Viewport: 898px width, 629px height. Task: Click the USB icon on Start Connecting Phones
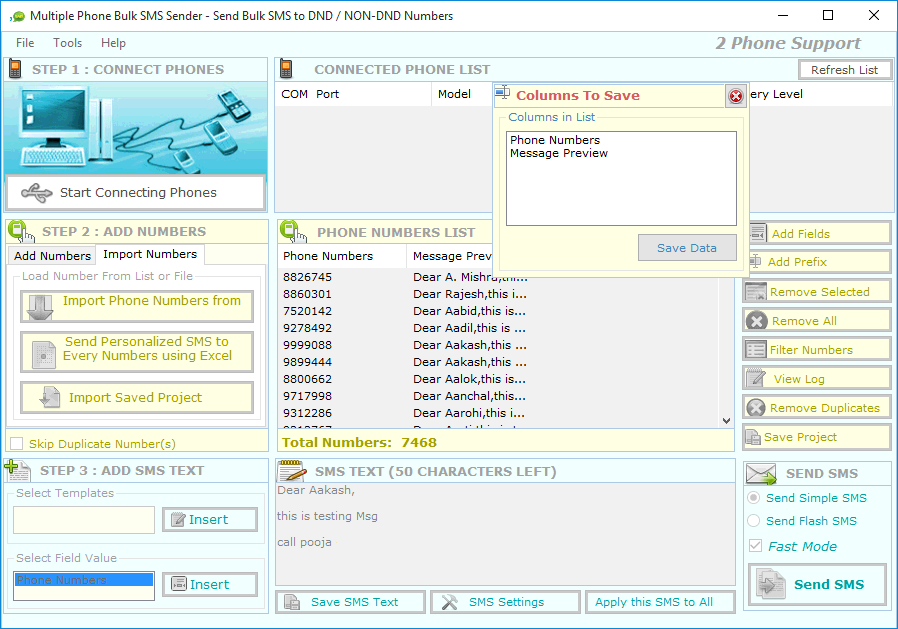click(37, 193)
